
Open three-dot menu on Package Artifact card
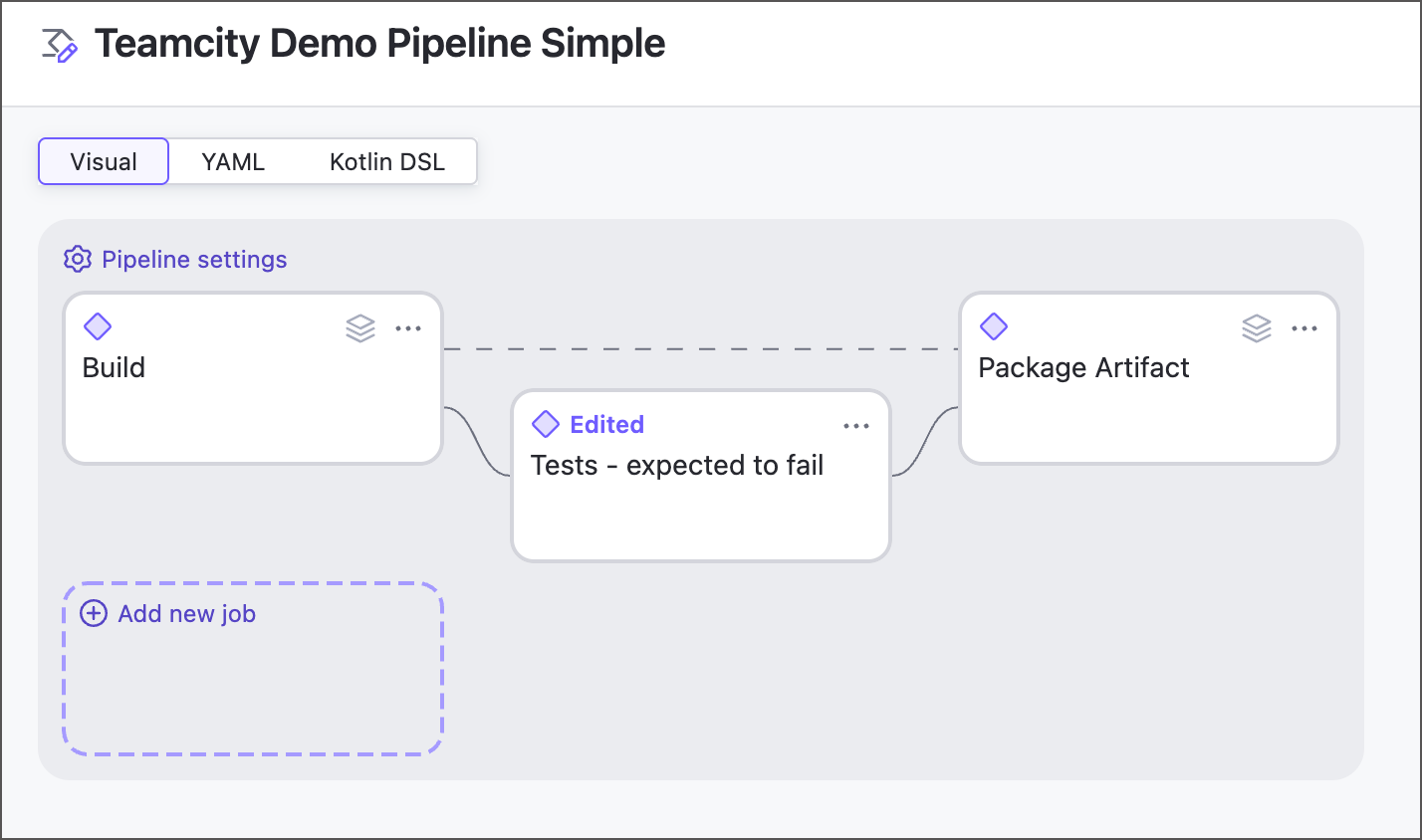click(x=1304, y=328)
